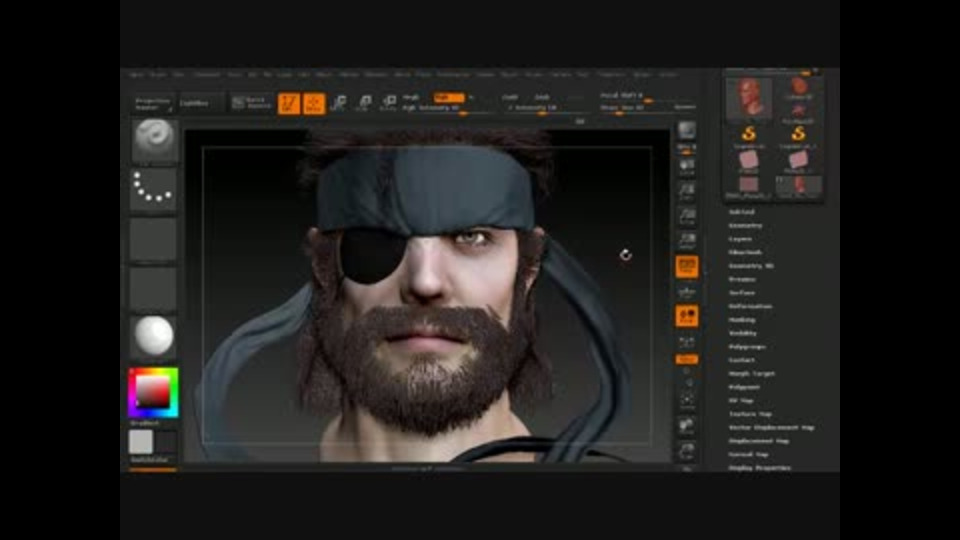Click the Scroll canvas icon

687,167
